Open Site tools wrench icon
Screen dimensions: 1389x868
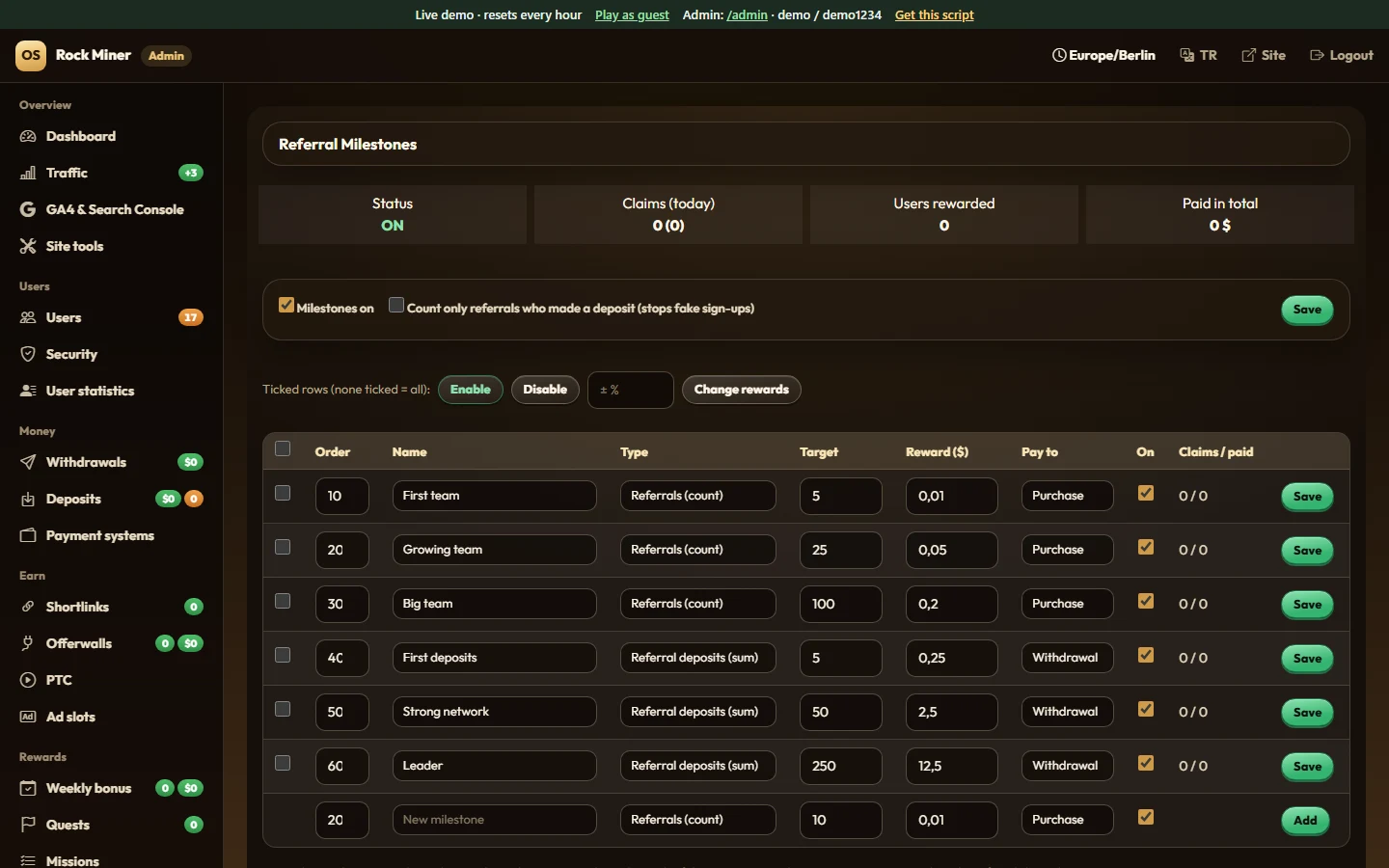[x=28, y=246]
